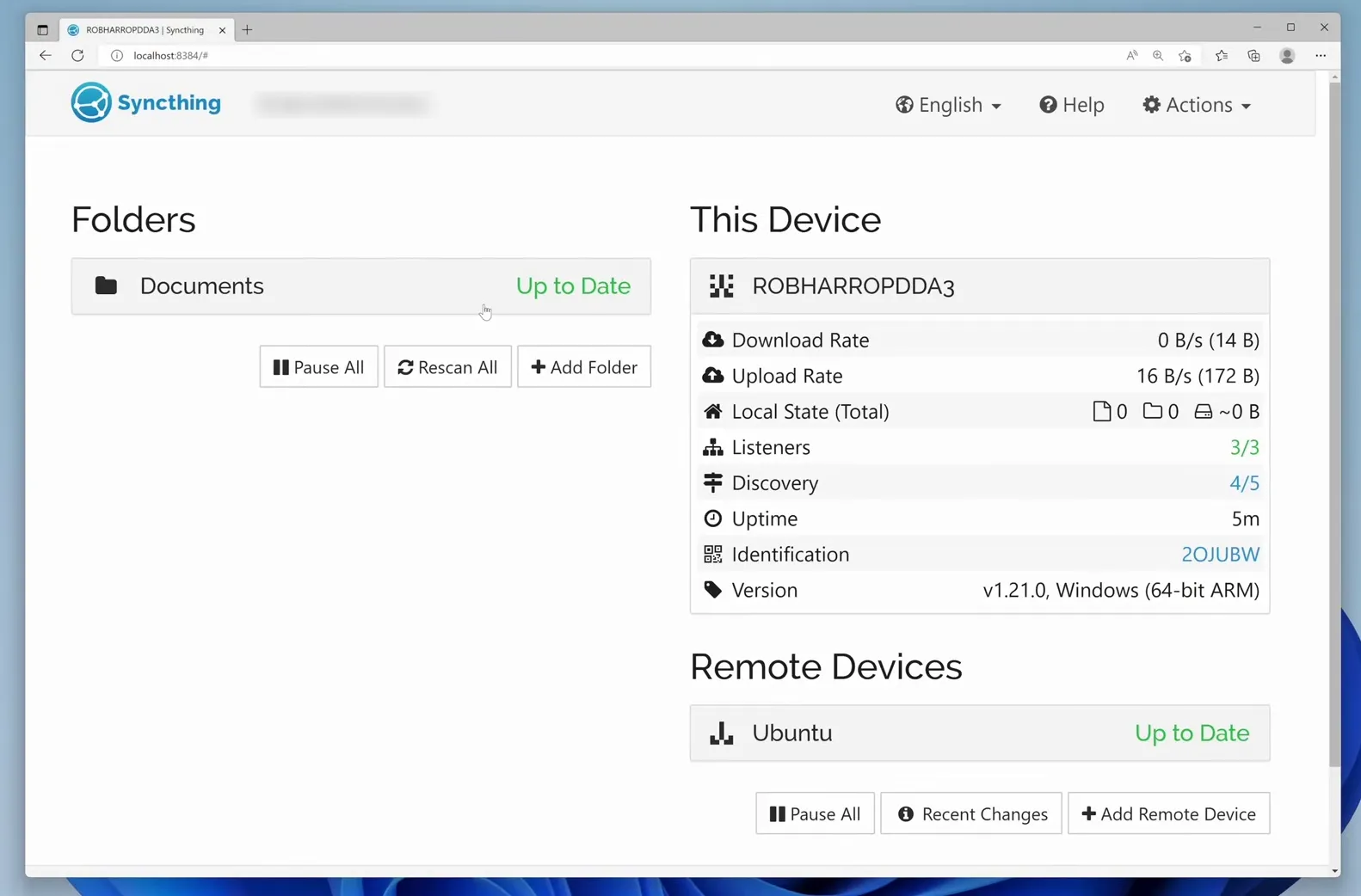Open the Help page link
1361x896 pixels.
[1071, 105]
